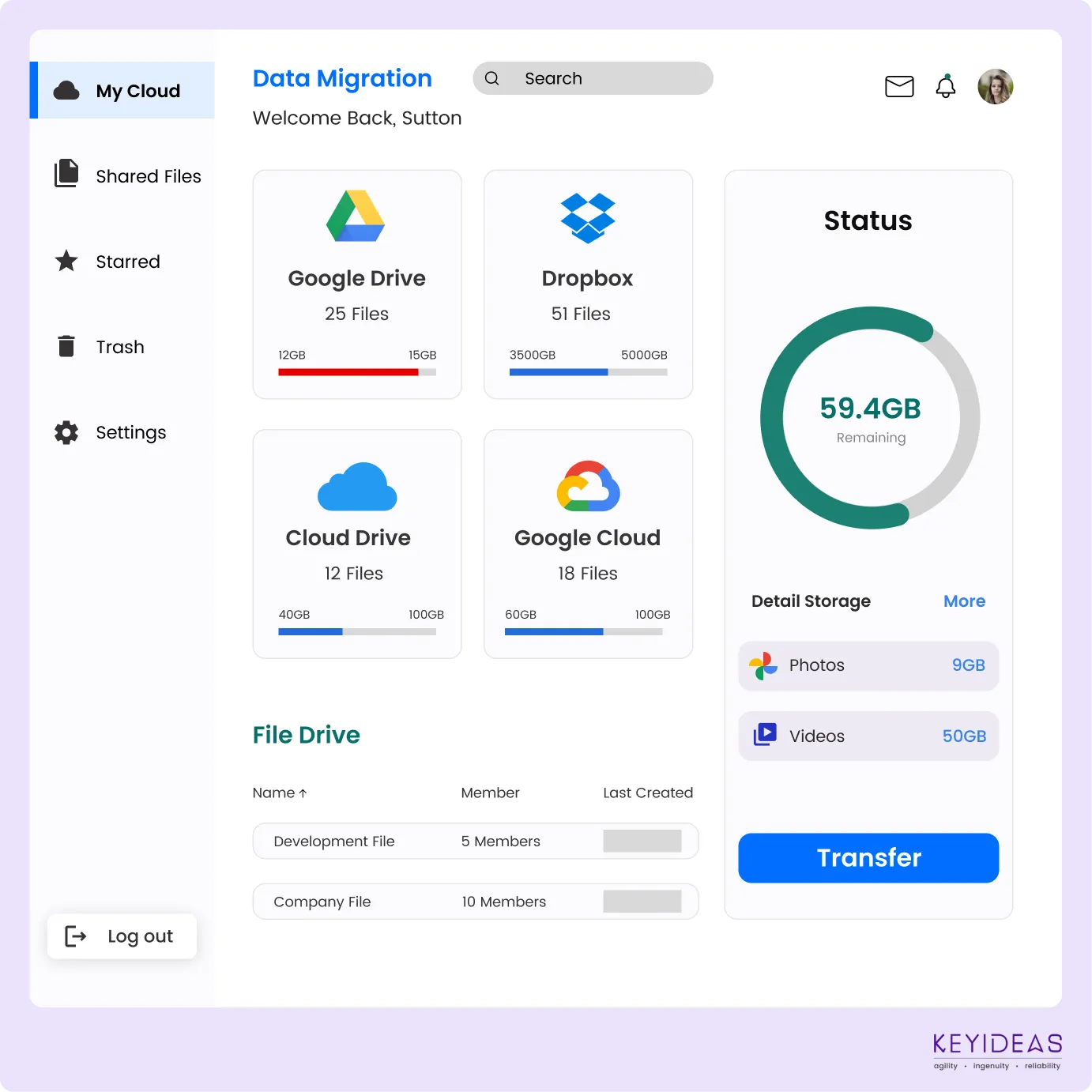This screenshot has height=1092, width=1092.
Task: Click the Last Created column header
Action: tap(648, 793)
